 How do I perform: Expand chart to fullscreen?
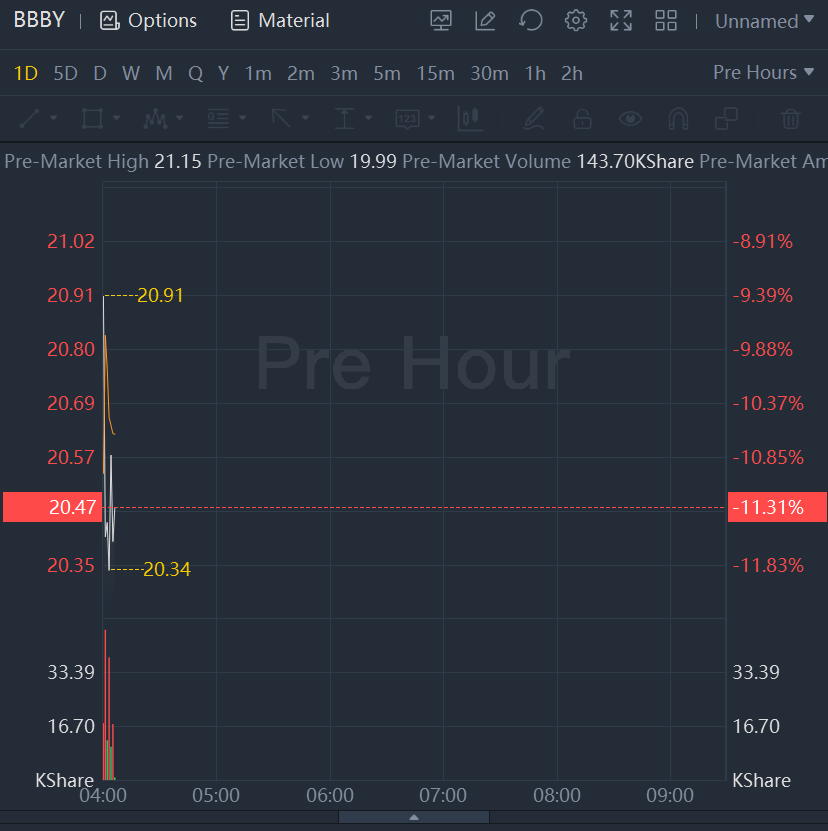[x=621, y=21]
